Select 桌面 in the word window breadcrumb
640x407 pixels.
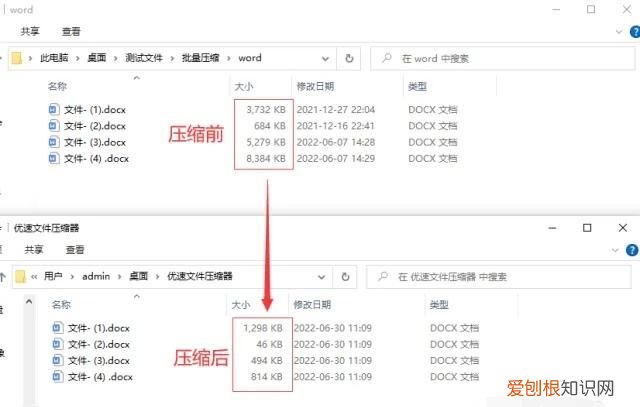pos(97,58)
